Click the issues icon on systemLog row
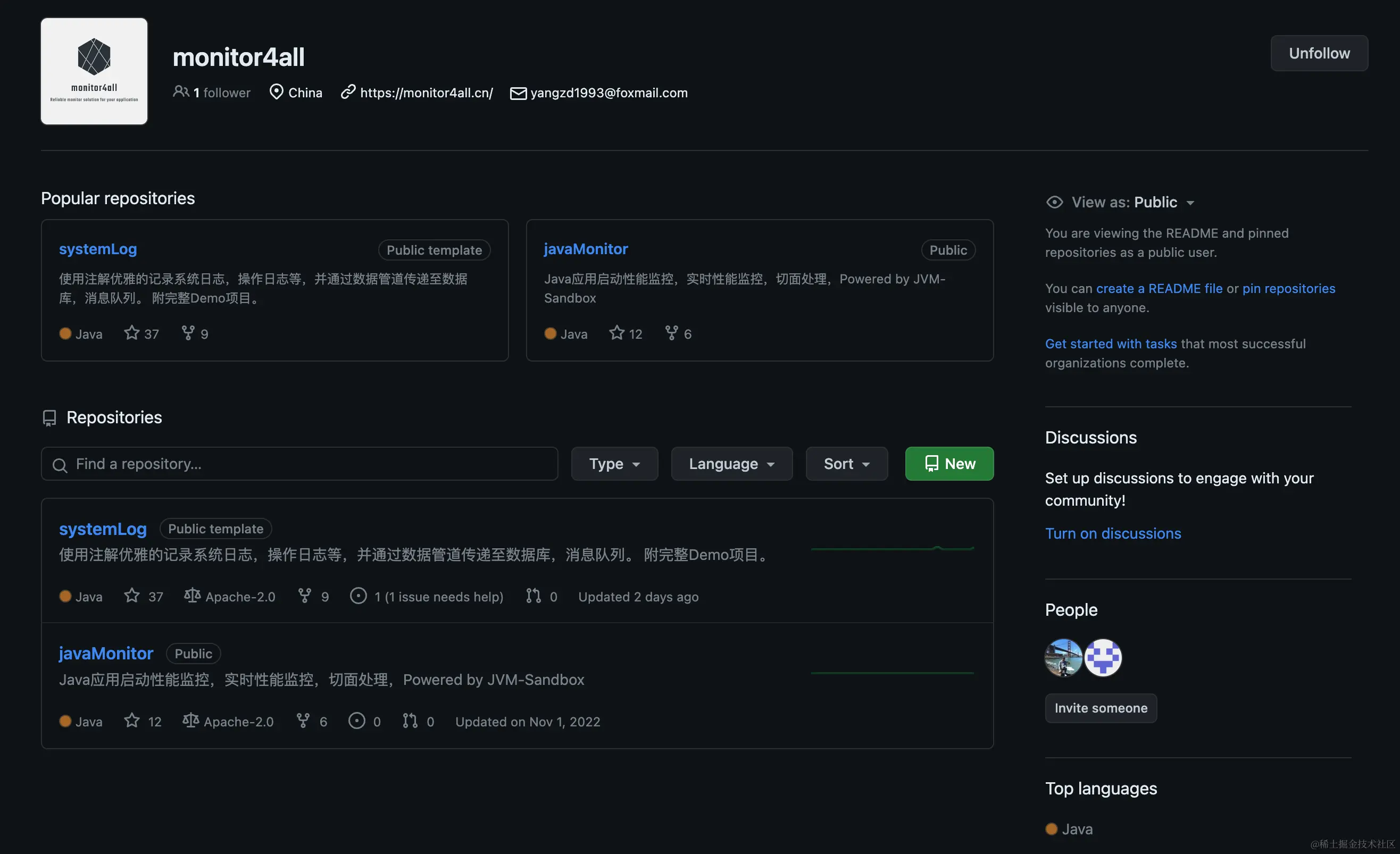 358,596
